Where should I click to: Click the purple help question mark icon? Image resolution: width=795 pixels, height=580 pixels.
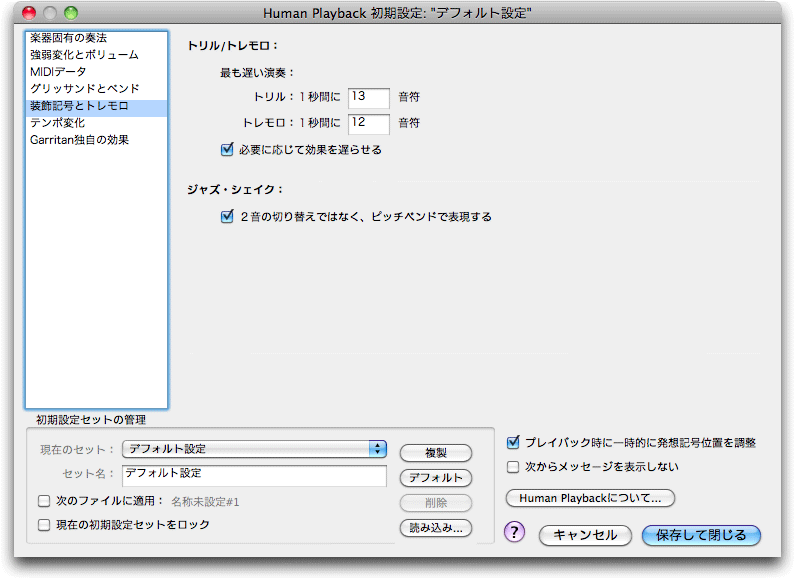tap(514, 532)
